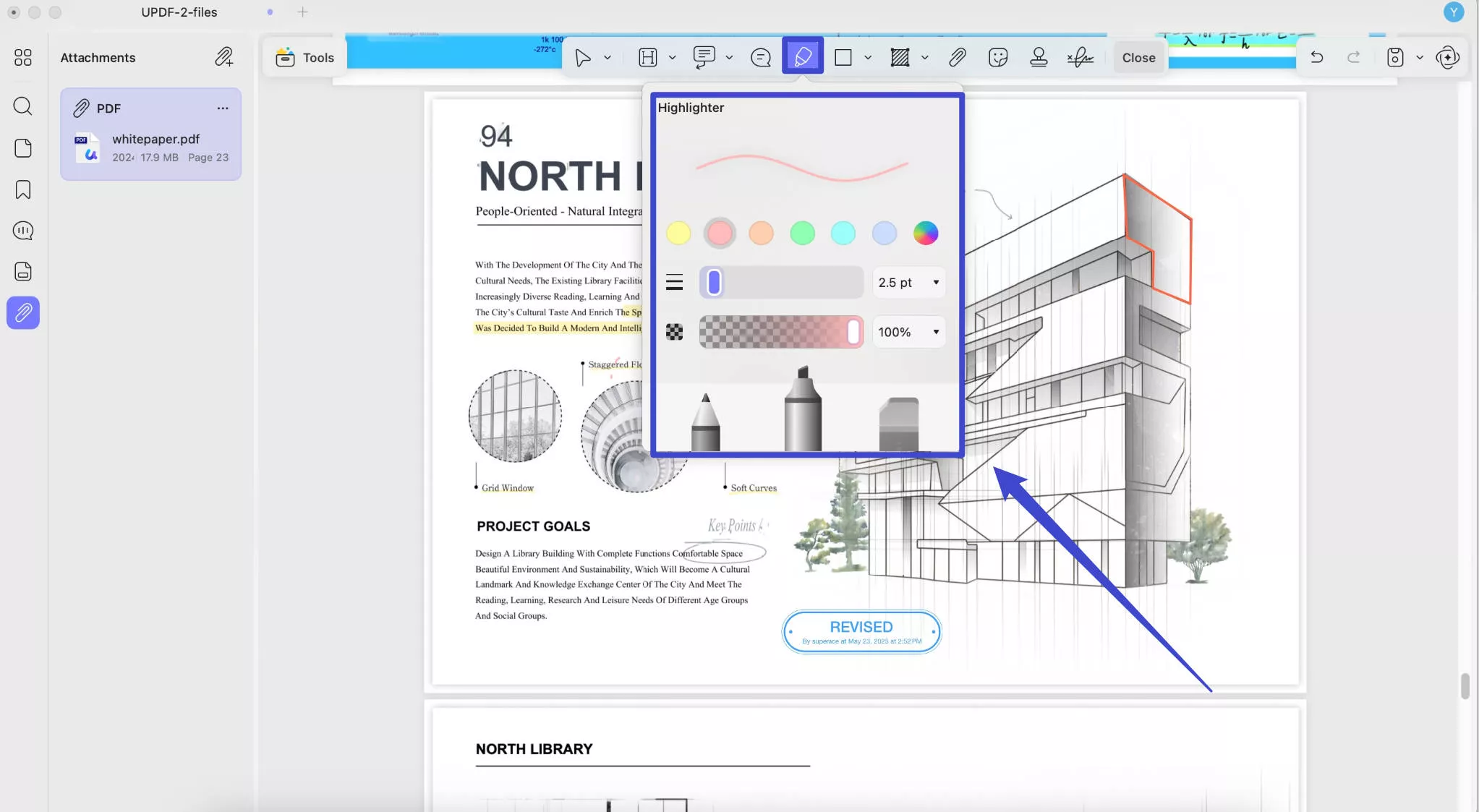Click the PROJECT GOALS heading text

[x=533, y=526]
